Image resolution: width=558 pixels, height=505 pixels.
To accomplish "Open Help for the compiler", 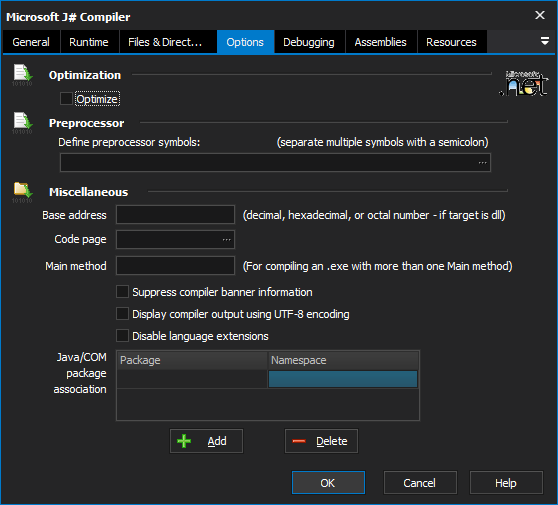I will (x=506, y=483).
